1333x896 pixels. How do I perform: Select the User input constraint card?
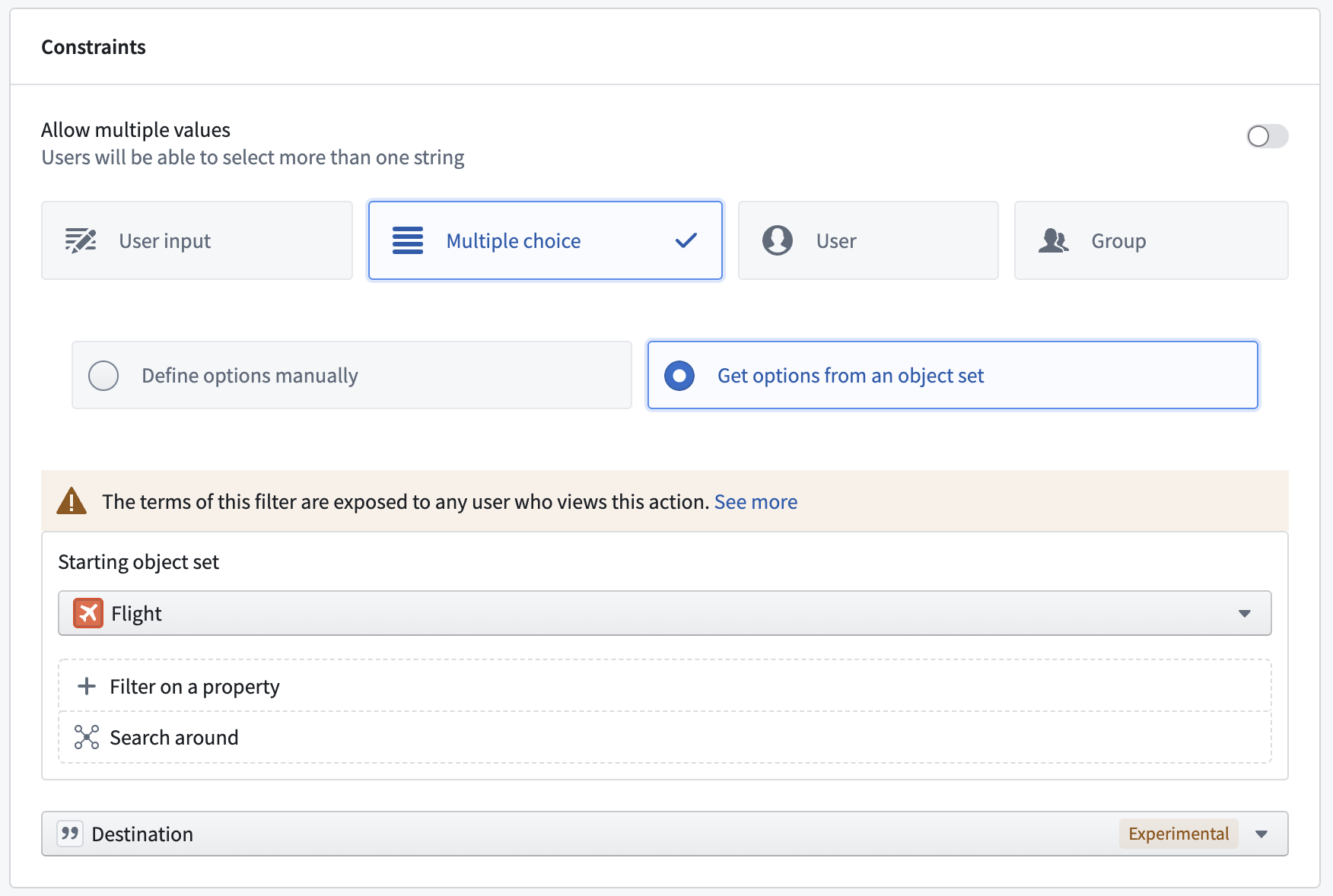point(197,240)
